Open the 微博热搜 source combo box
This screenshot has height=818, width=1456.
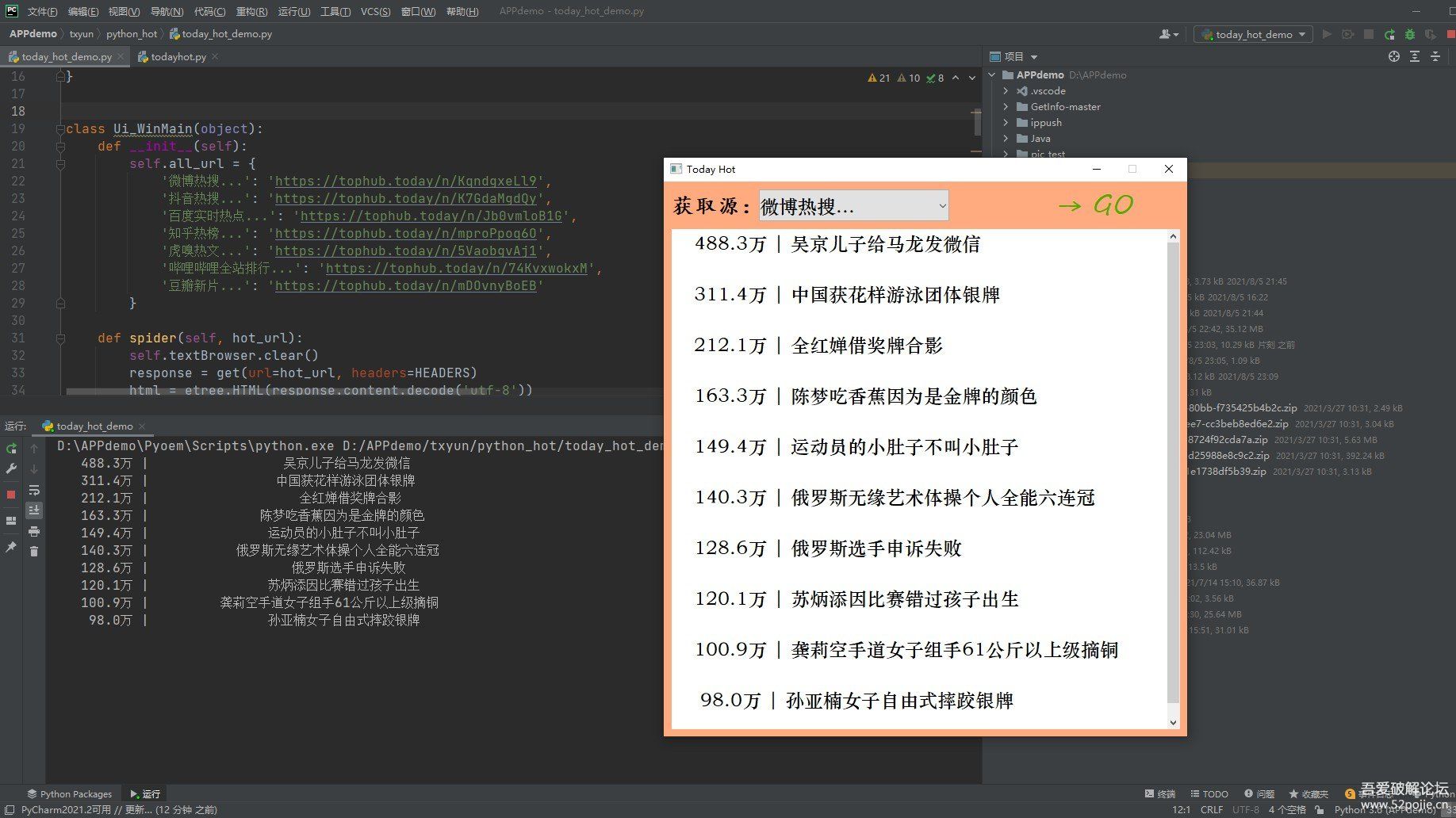(x=853, y=206)
